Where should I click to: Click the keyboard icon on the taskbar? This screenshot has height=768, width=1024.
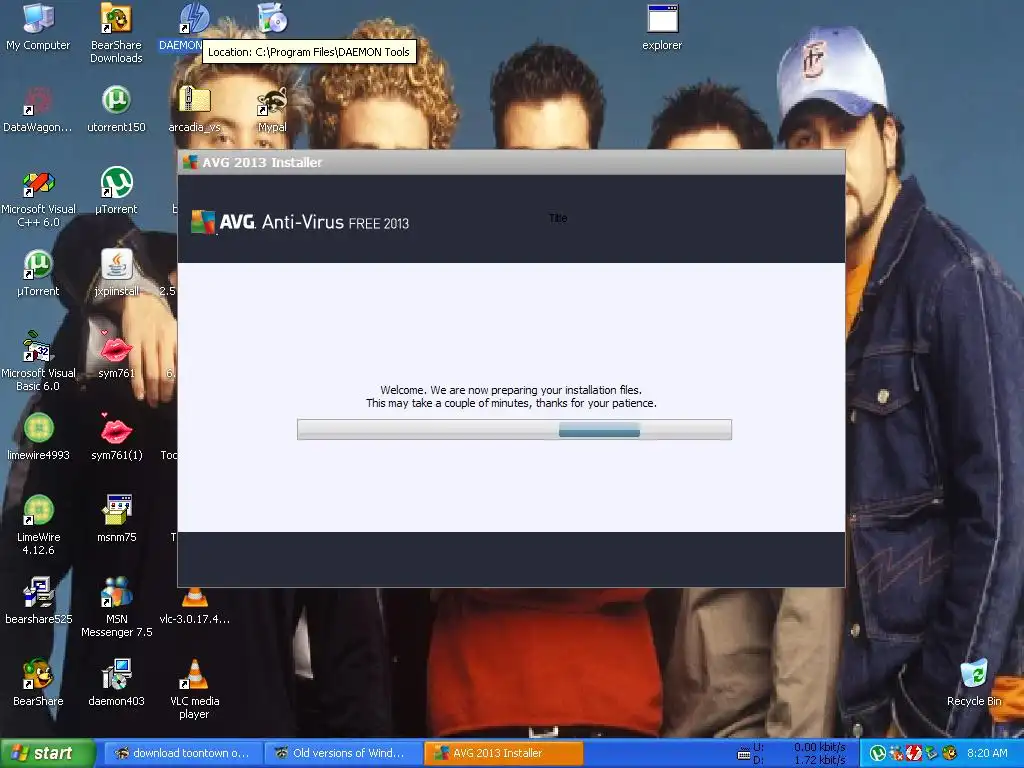[743, 754]
